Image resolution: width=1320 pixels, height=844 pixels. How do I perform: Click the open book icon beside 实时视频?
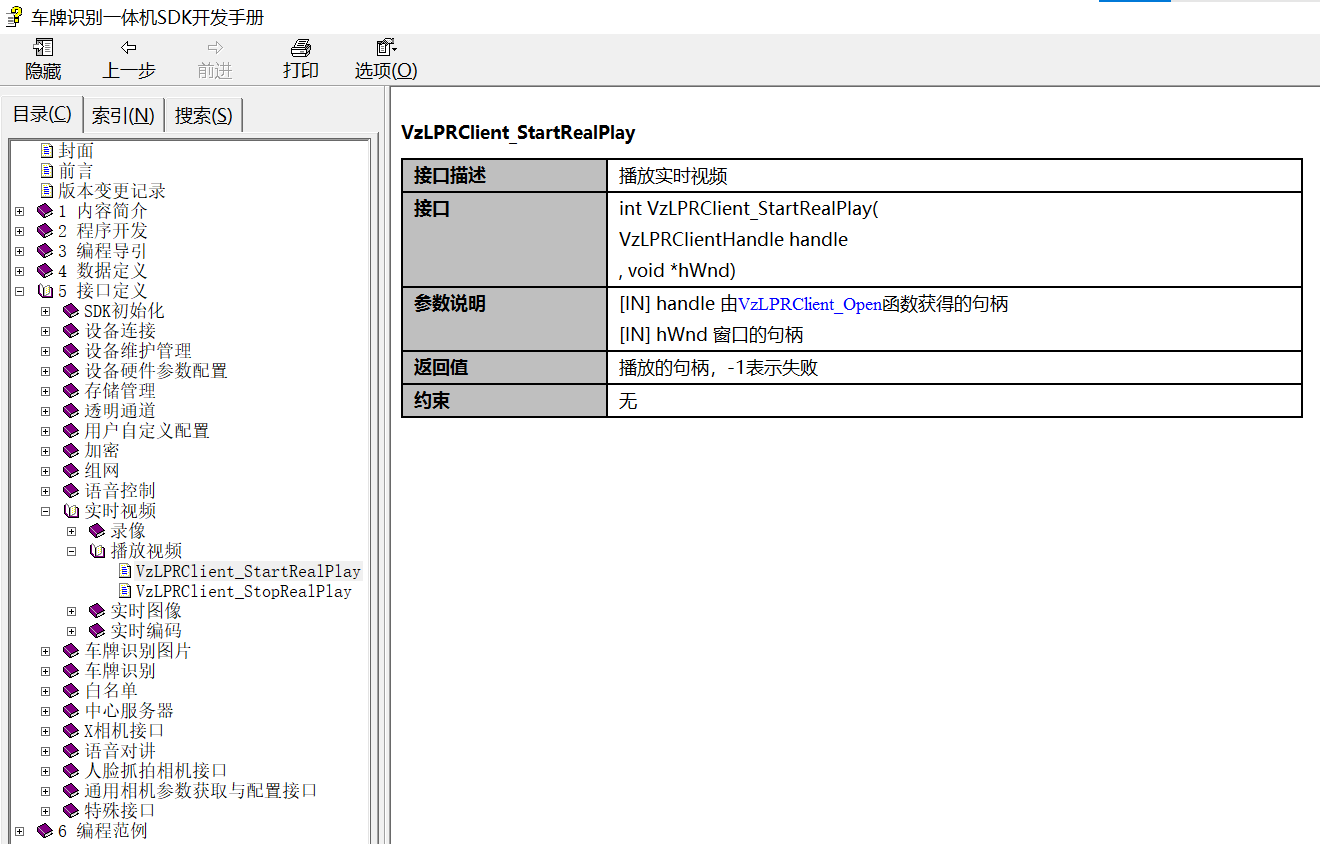point(71,511)
